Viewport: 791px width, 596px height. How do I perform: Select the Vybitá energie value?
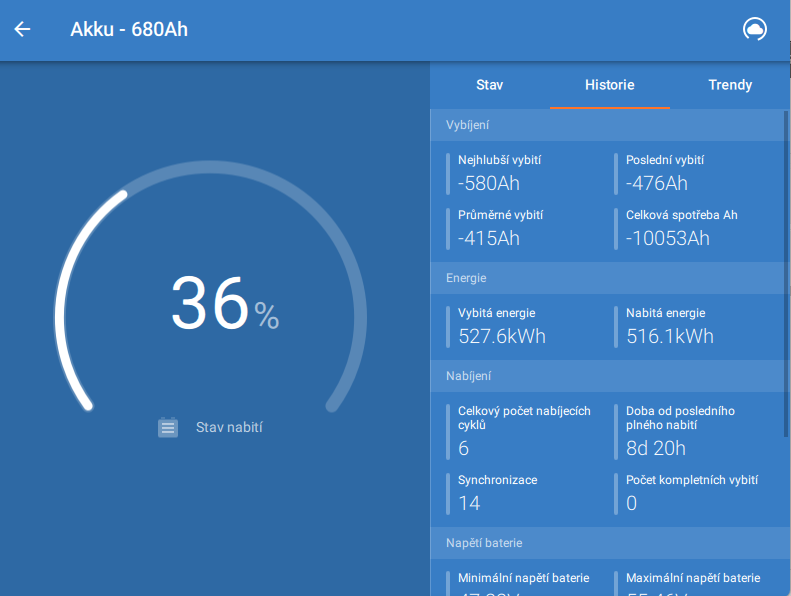pyautogui.click(x=502, y=336)
